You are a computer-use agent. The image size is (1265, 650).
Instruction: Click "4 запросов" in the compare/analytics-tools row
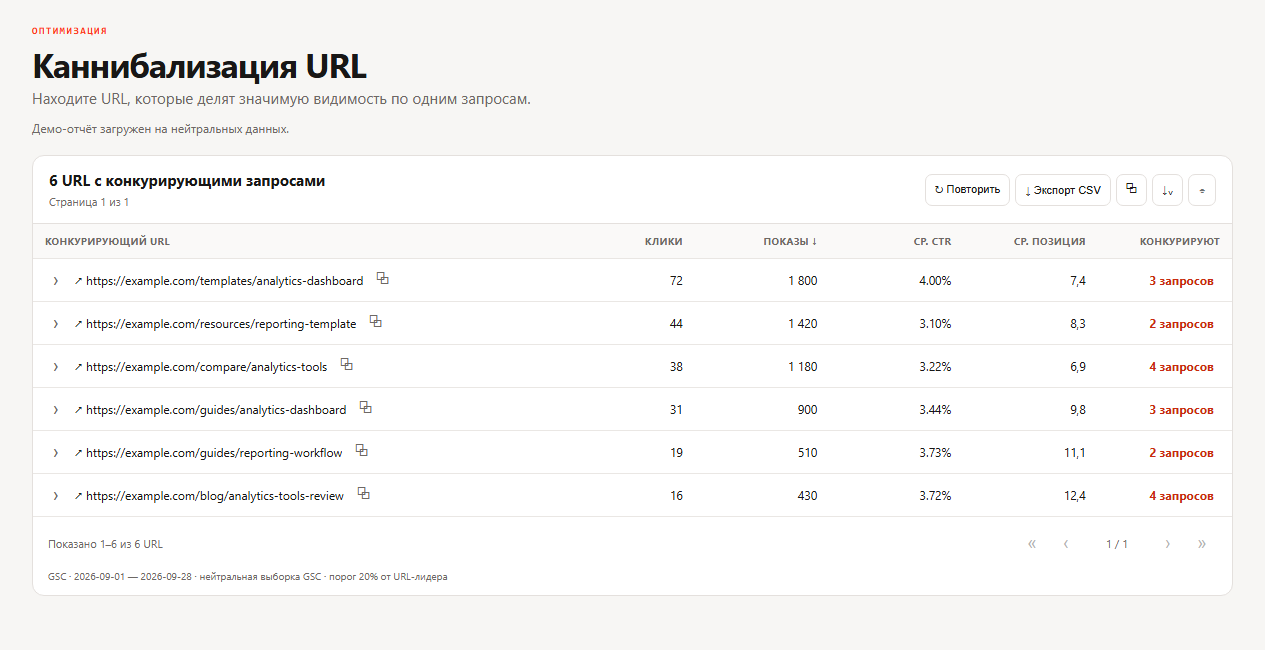pos(1181,367)
